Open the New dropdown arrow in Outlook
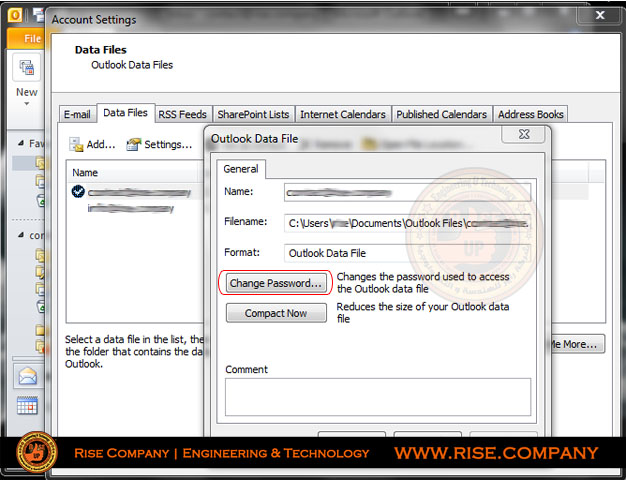This screenshot has height=480, width=626. [x=27, y=104]
